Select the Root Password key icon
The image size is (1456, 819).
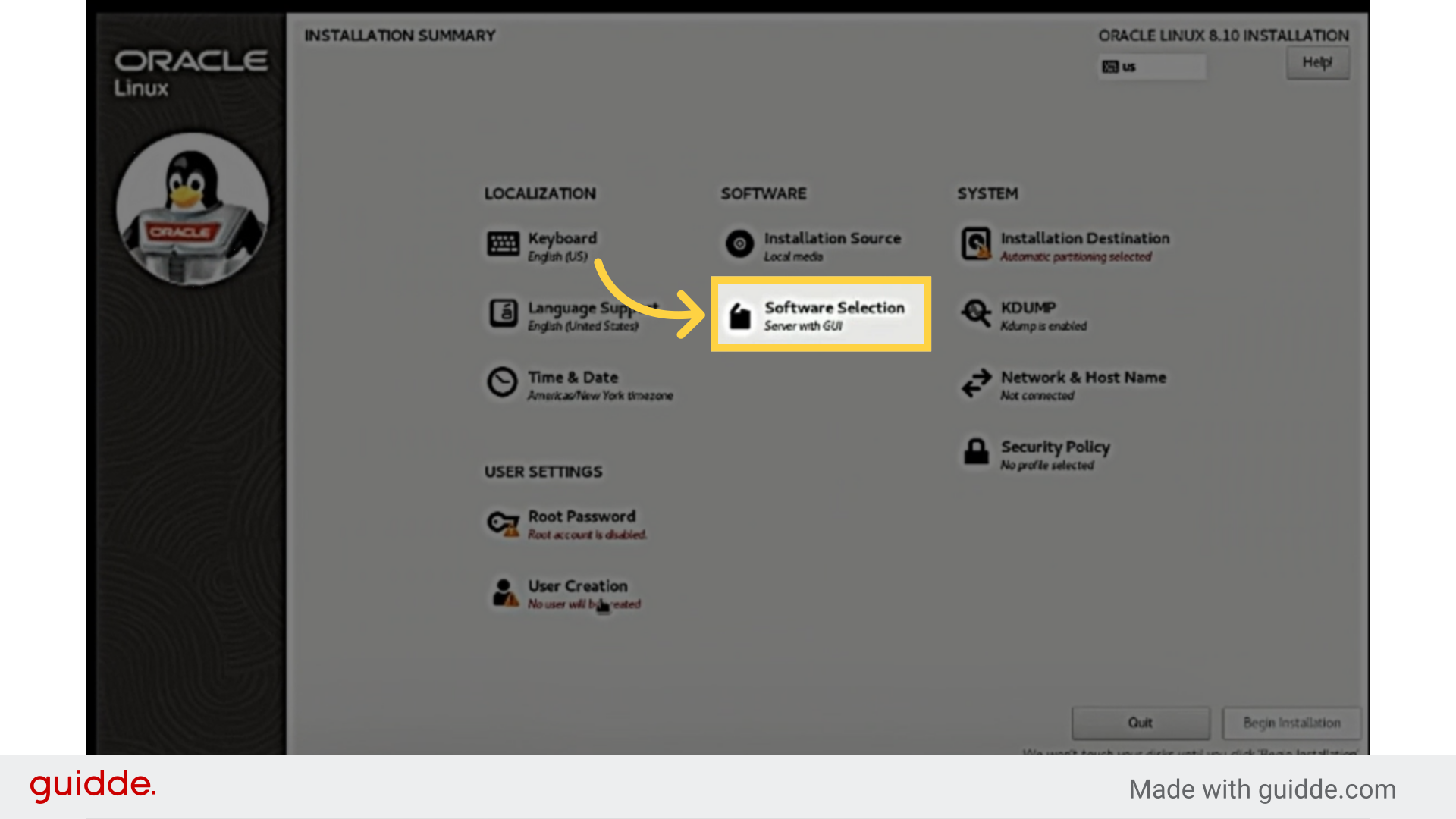click(503, 522)
